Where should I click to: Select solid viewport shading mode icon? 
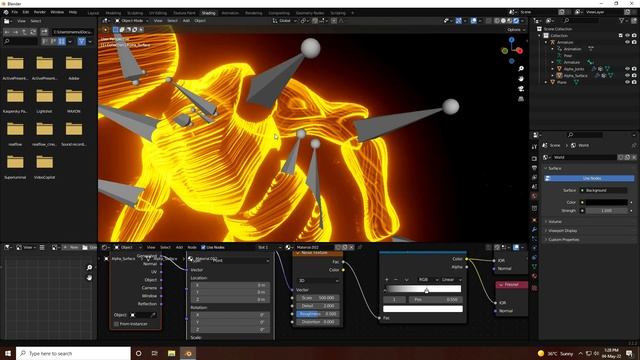point(503,20)
